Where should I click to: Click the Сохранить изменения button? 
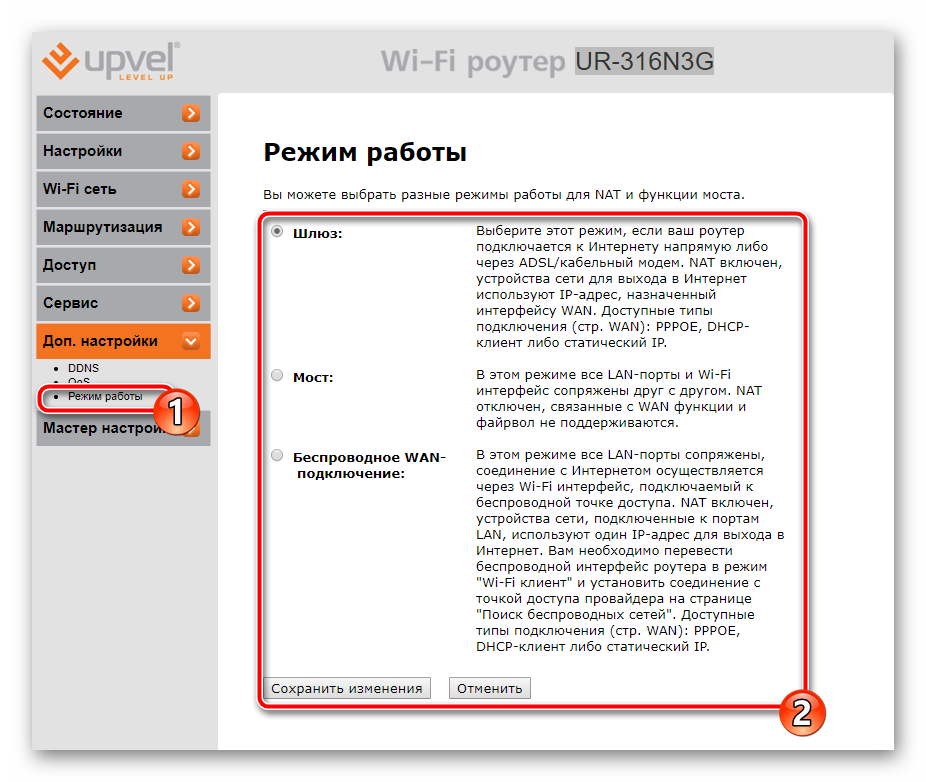click(x=347, y=688)
